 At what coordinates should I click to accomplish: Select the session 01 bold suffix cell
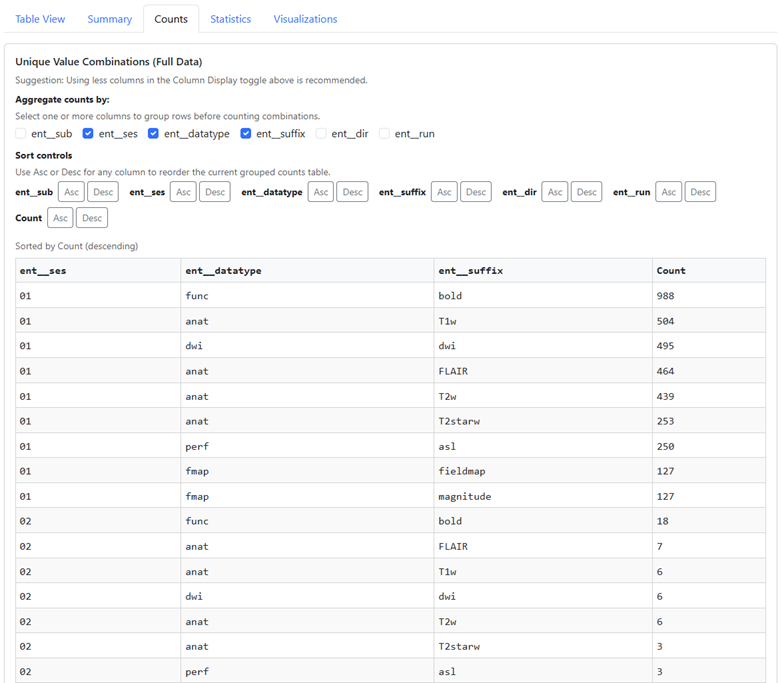543,295
